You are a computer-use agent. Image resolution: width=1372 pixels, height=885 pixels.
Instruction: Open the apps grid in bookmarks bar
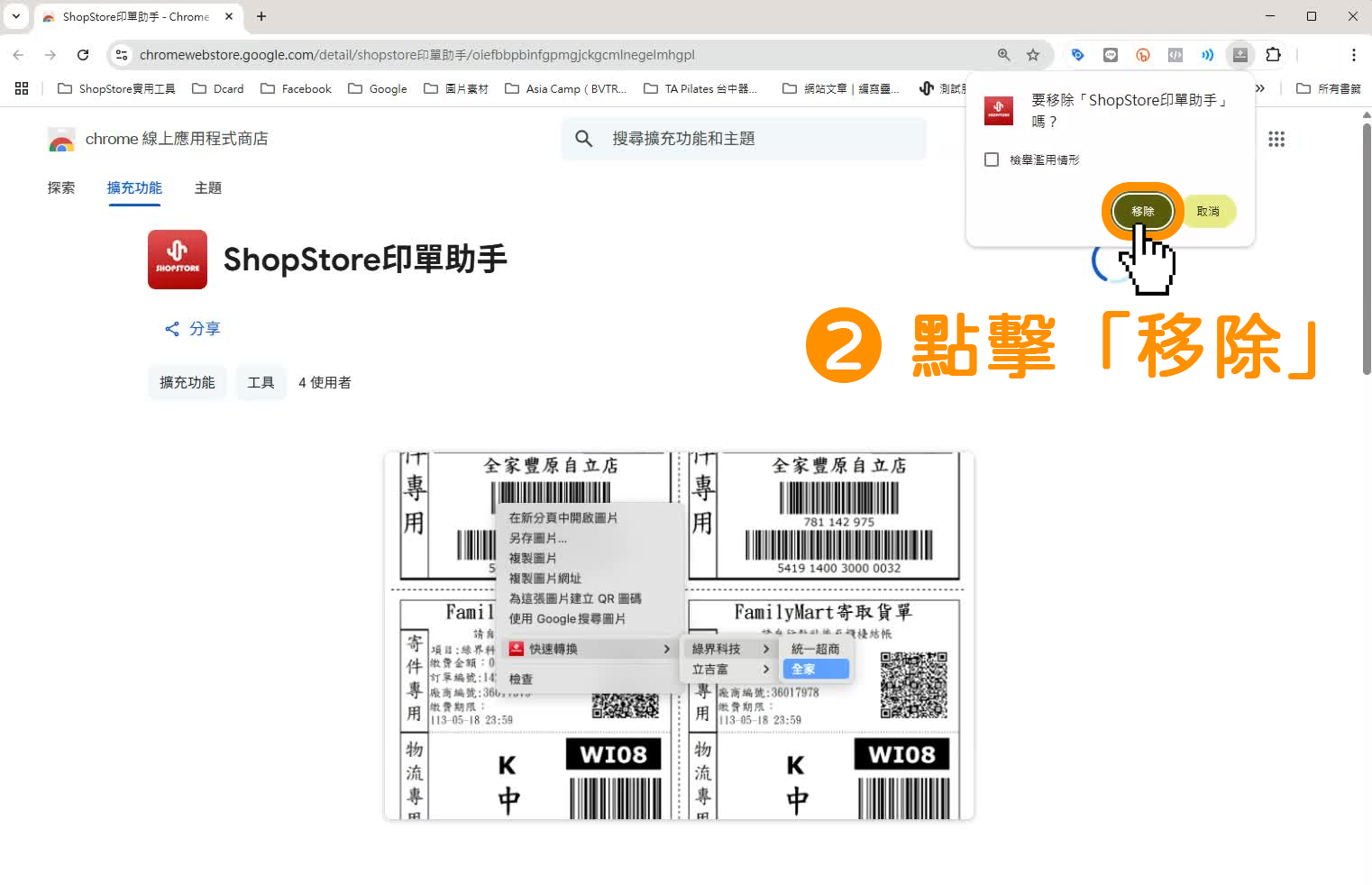pos(22,88)
